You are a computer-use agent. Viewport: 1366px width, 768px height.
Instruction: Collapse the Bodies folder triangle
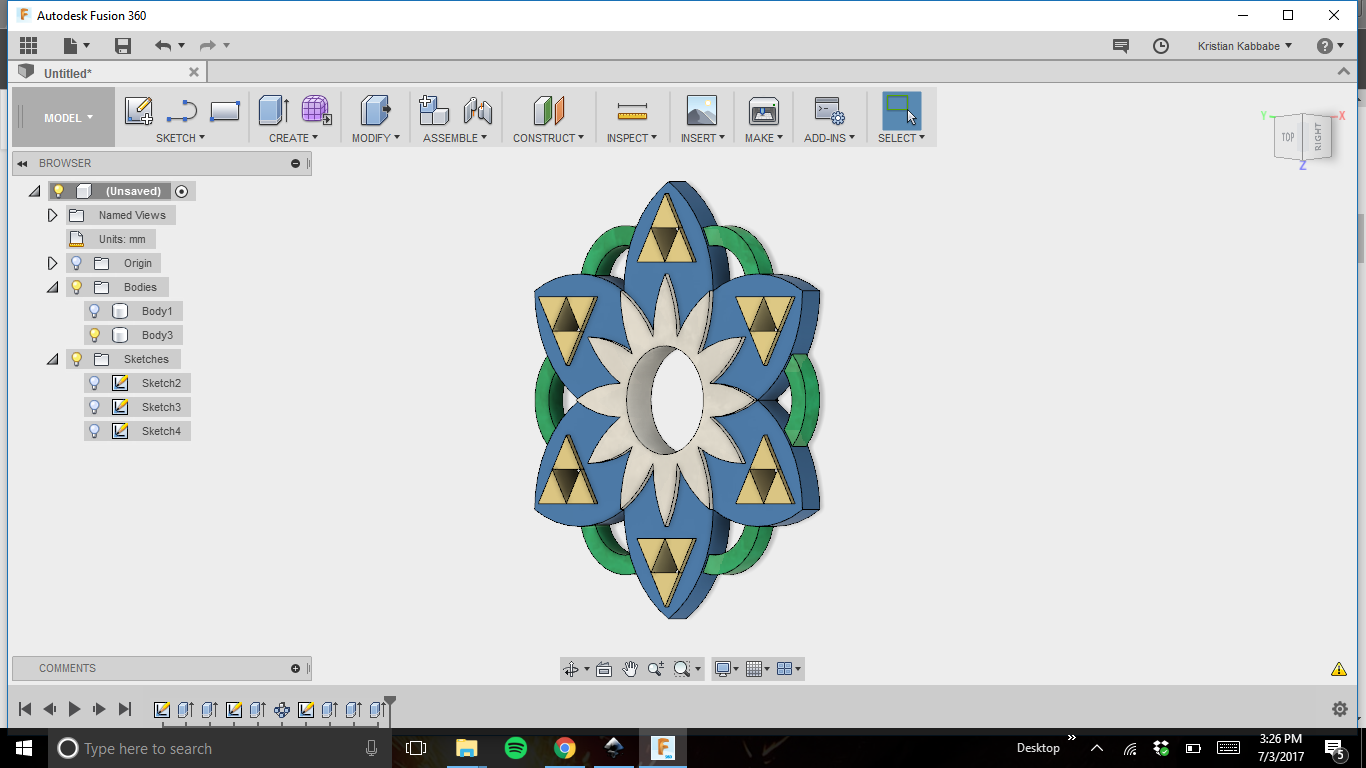click(53, 288)
